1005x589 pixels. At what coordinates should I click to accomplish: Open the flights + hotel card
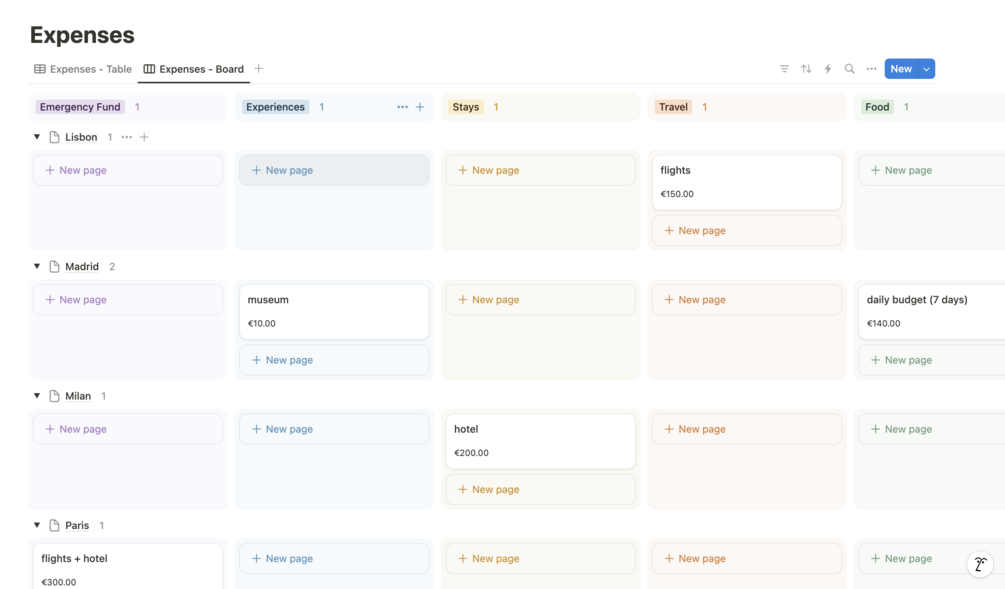pyautogui.click(x=128, y=567)
